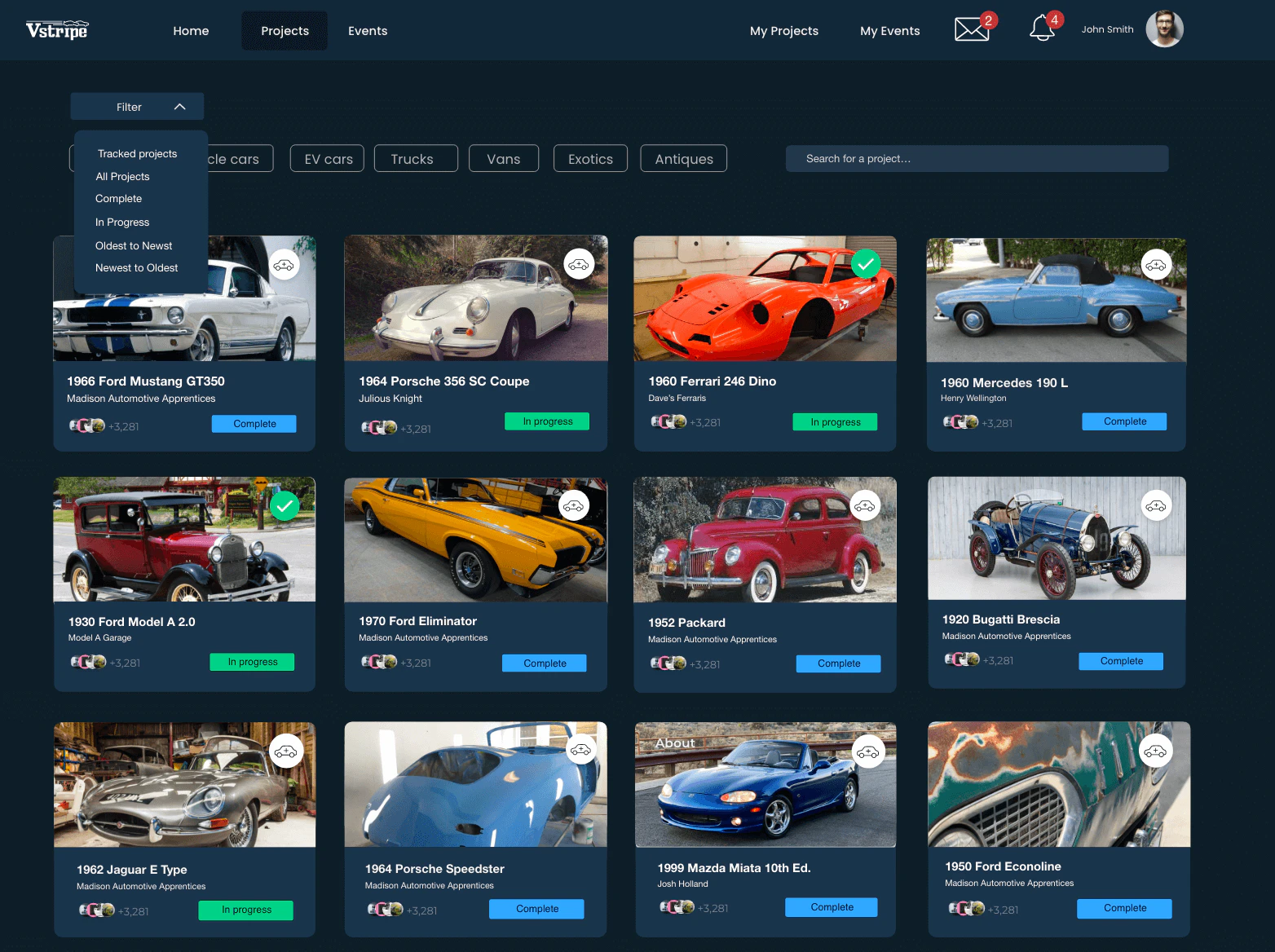Image resolution: width=1275 pixels, height=952 pixels.
Task: Click the car icon on 1962 Jaguar E Type
Action: tap(286, 750)
